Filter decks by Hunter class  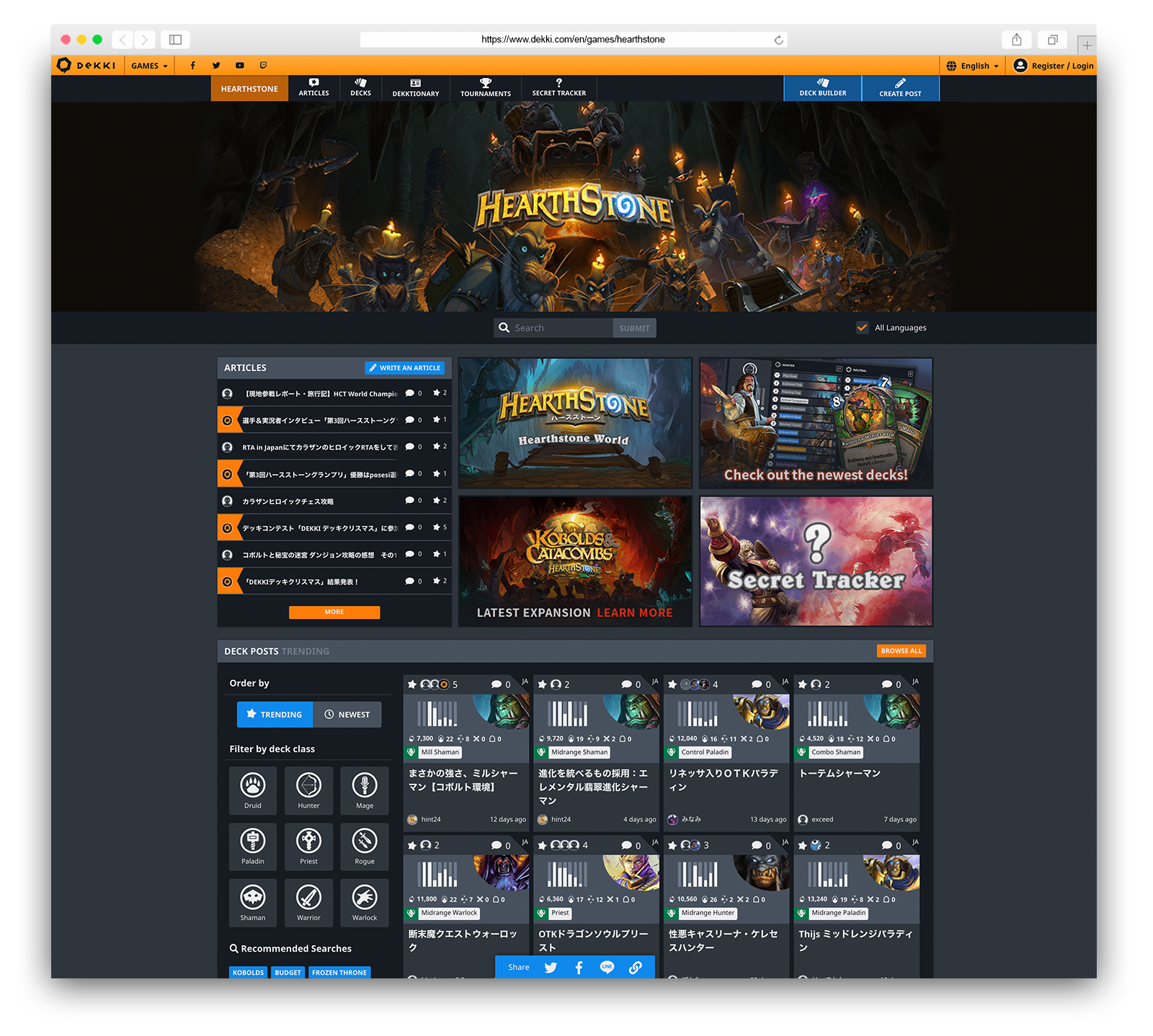pyautogui.click(x=308, y=790)
